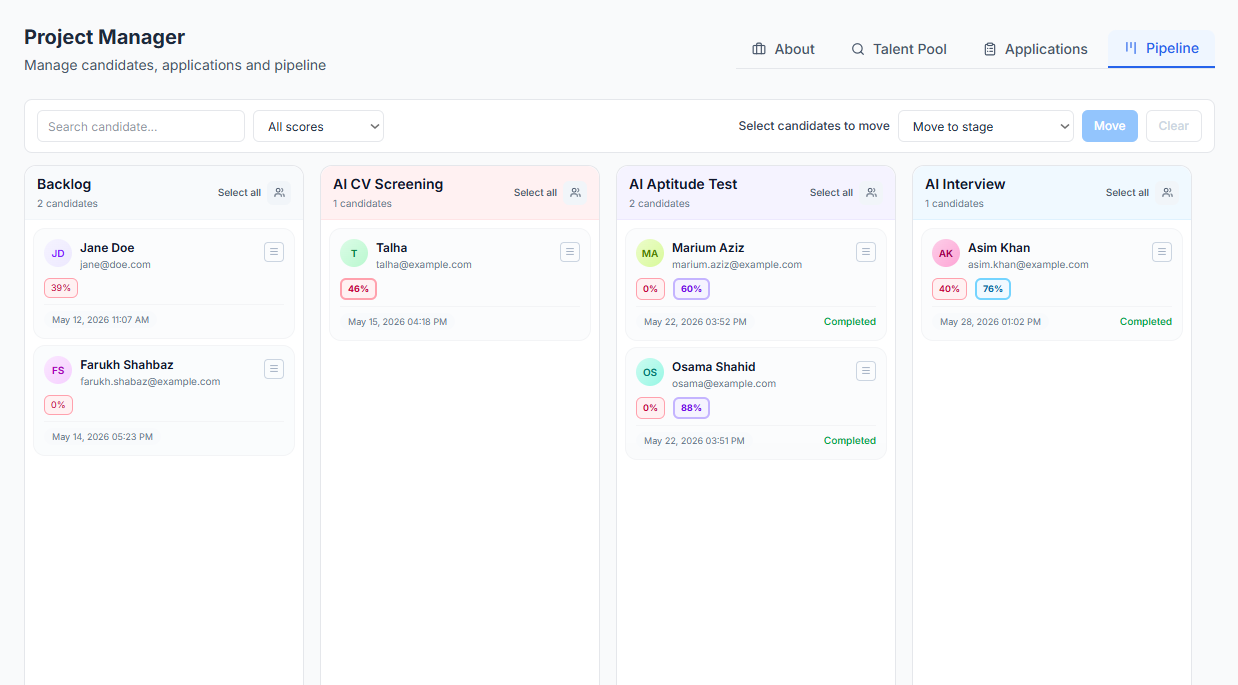This screenshot has width=1238, height=685.
Task: Click the Move button
Action: pyautogui.click(x=1110, y=126)
